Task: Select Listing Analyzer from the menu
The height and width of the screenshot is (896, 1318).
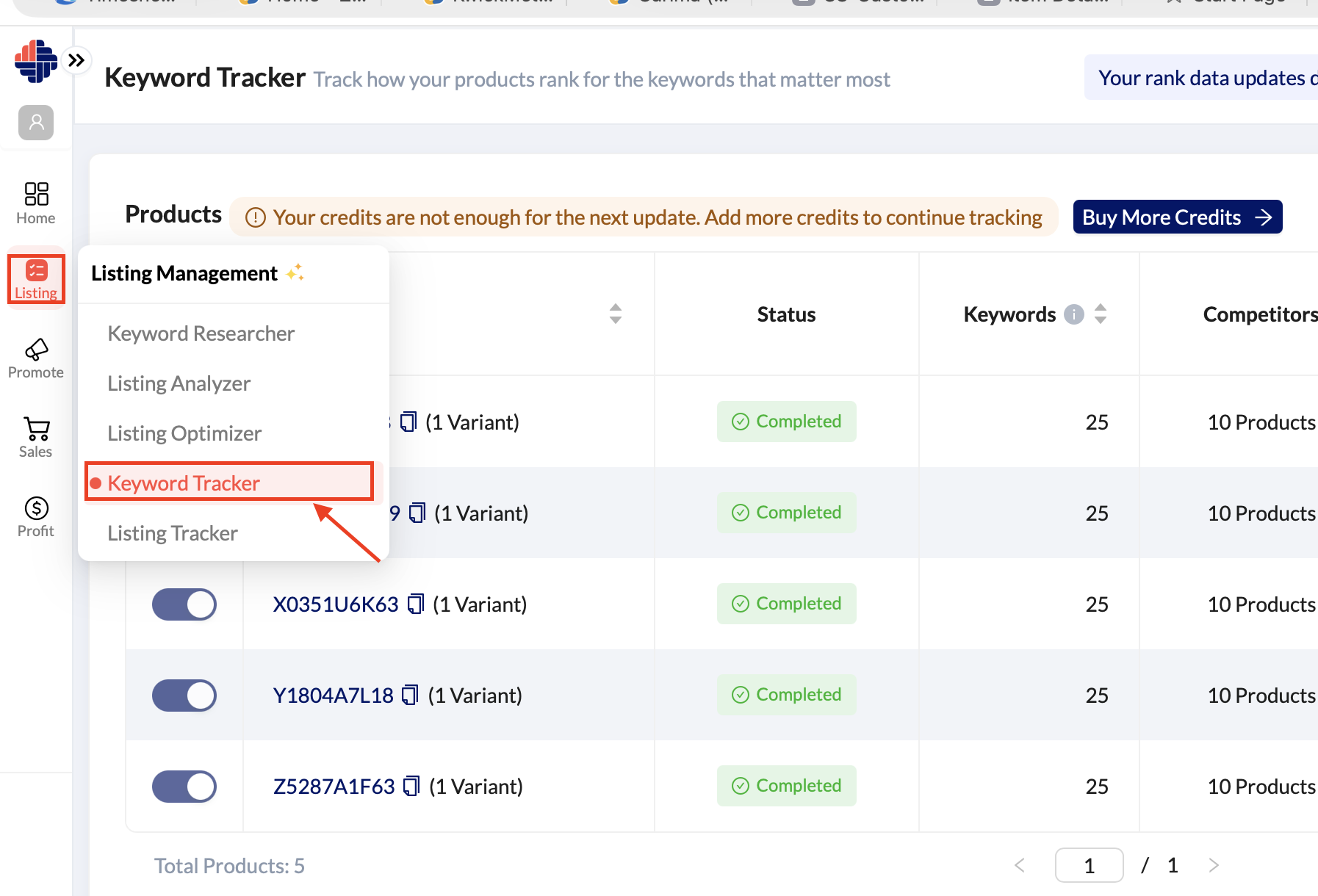Action: [x=179, y=383]
